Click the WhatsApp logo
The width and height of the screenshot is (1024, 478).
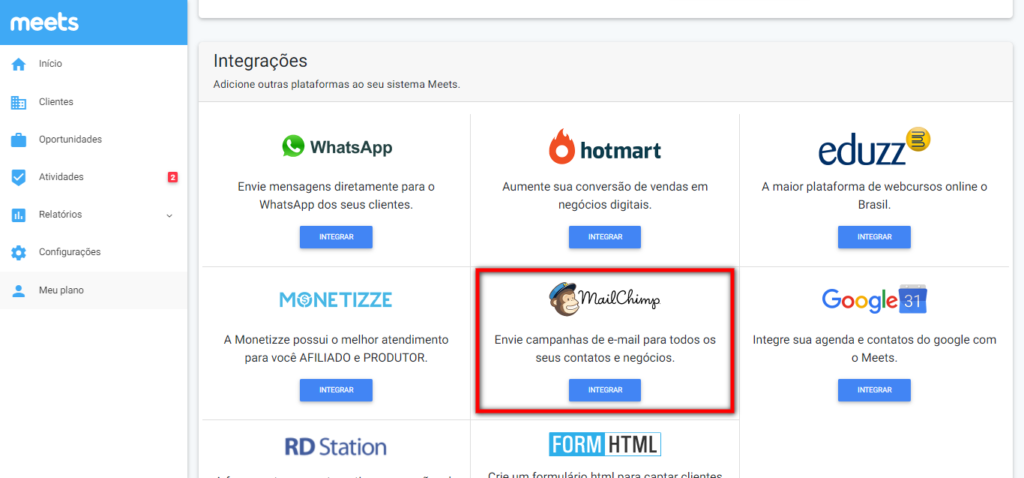coord(337,146)
